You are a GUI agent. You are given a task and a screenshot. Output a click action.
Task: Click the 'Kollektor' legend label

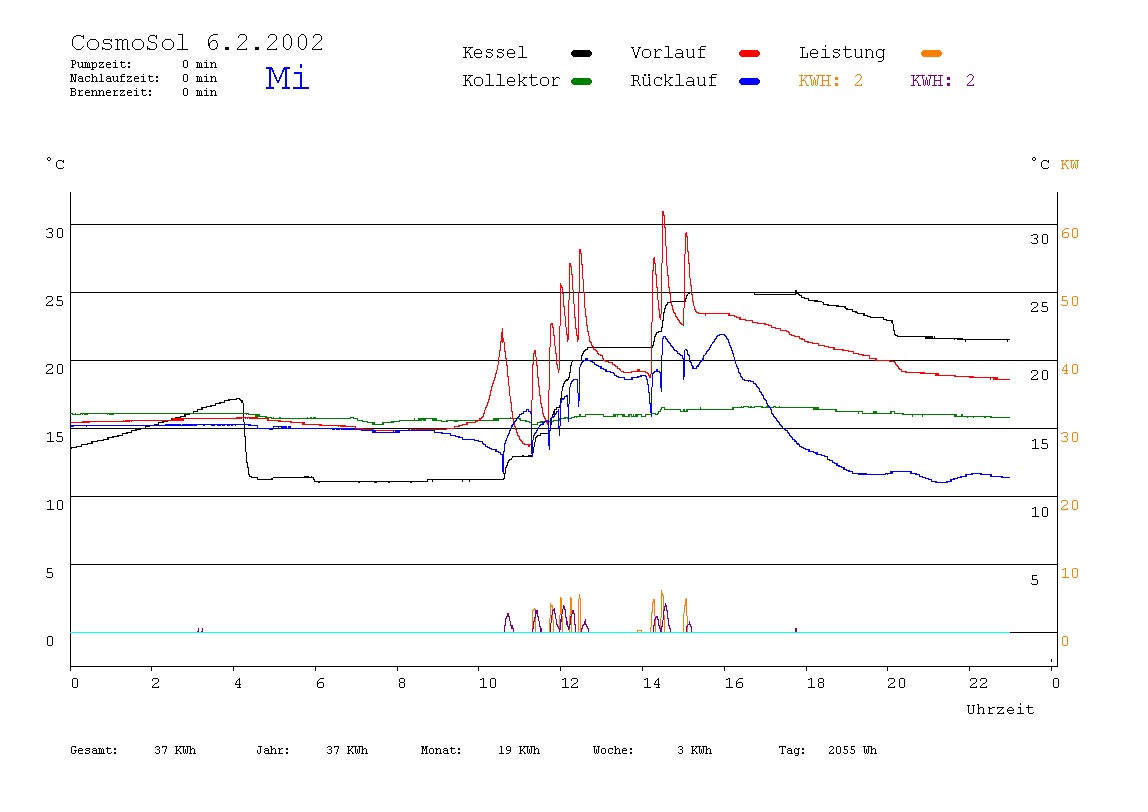[511, 81]
